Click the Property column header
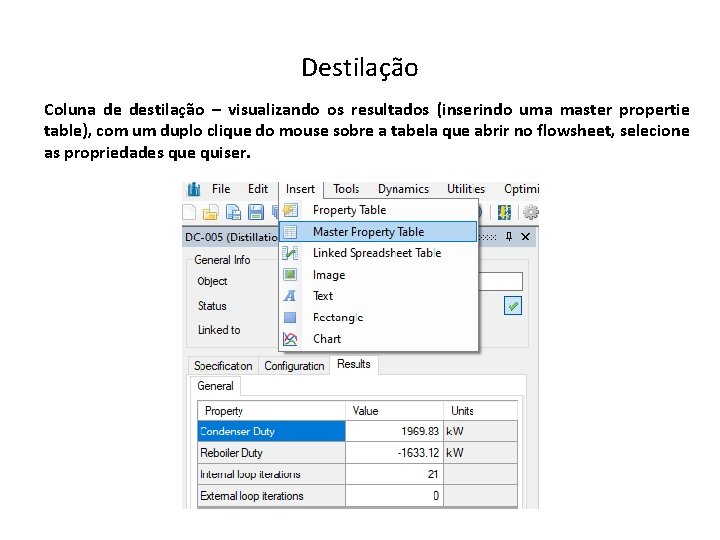Viewport: 720px width, 540px height. click(x=271, y=411)
